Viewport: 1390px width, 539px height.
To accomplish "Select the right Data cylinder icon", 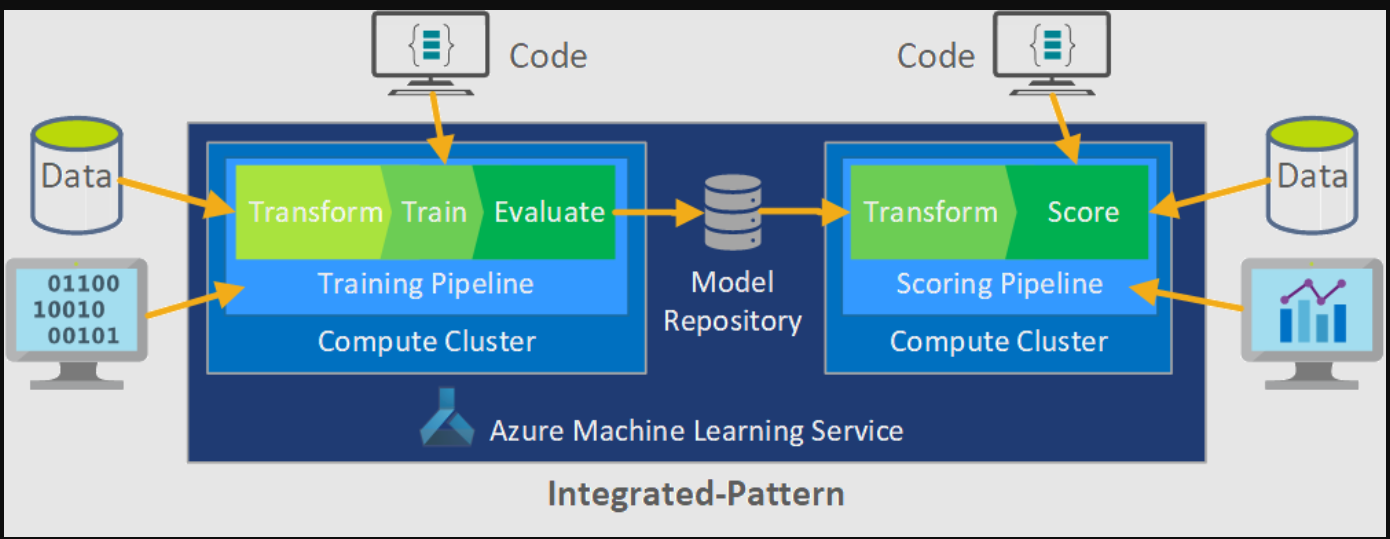I will [x=1312, y=174].
